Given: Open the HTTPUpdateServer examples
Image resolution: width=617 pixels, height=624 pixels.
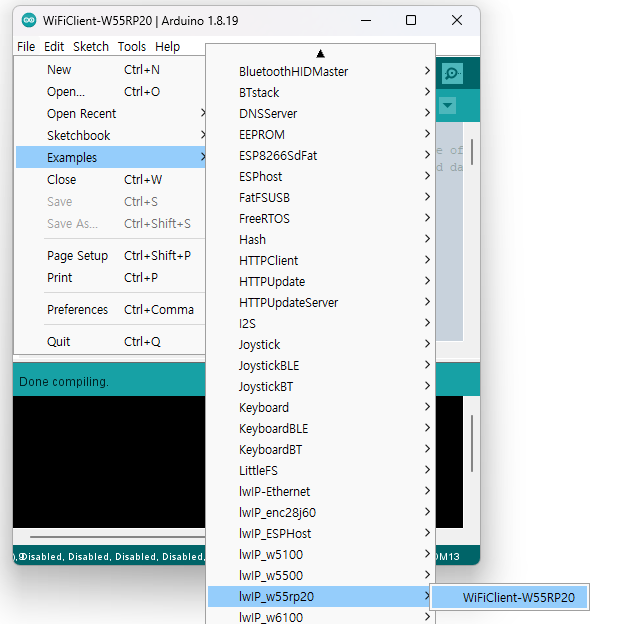Looking at the screenshot, I should [x=321, y=302].
